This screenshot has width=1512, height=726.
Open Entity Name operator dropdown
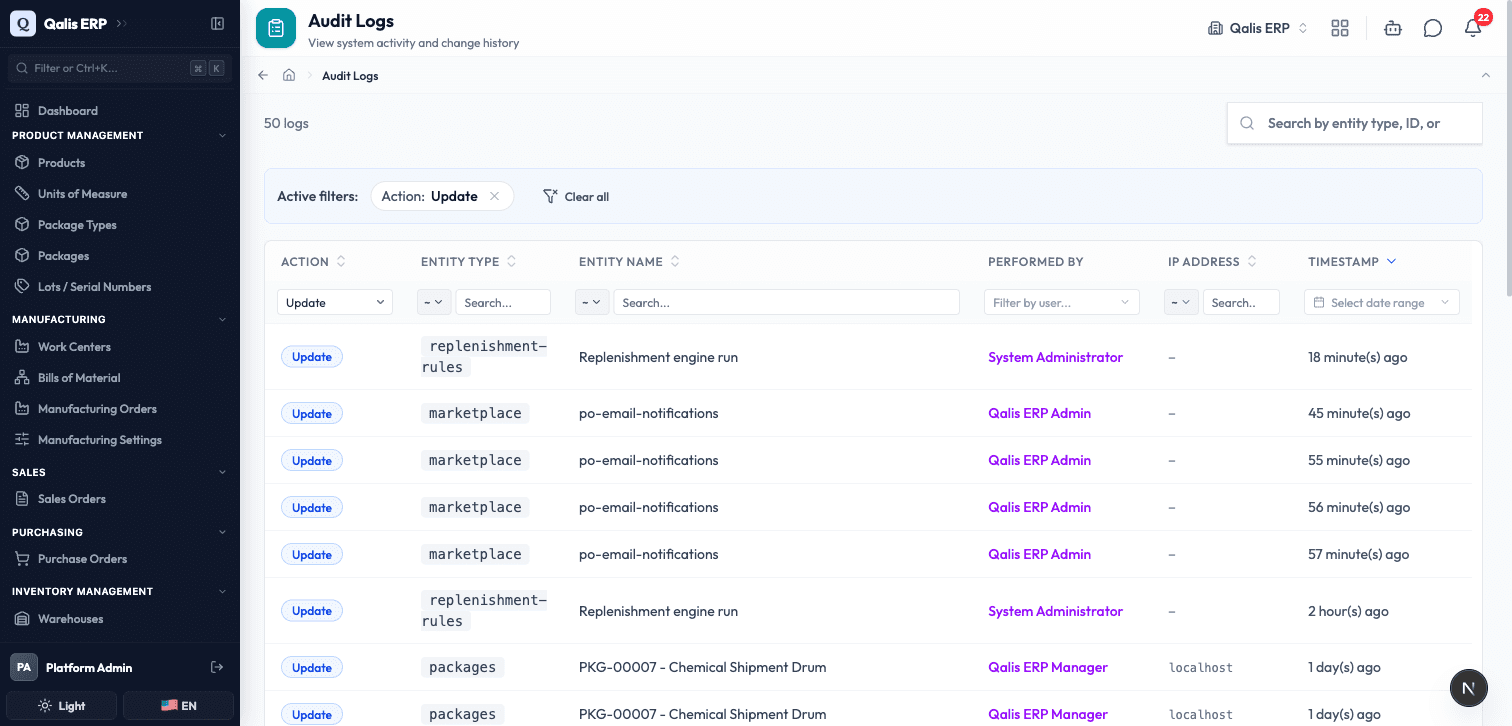[592, 302]
